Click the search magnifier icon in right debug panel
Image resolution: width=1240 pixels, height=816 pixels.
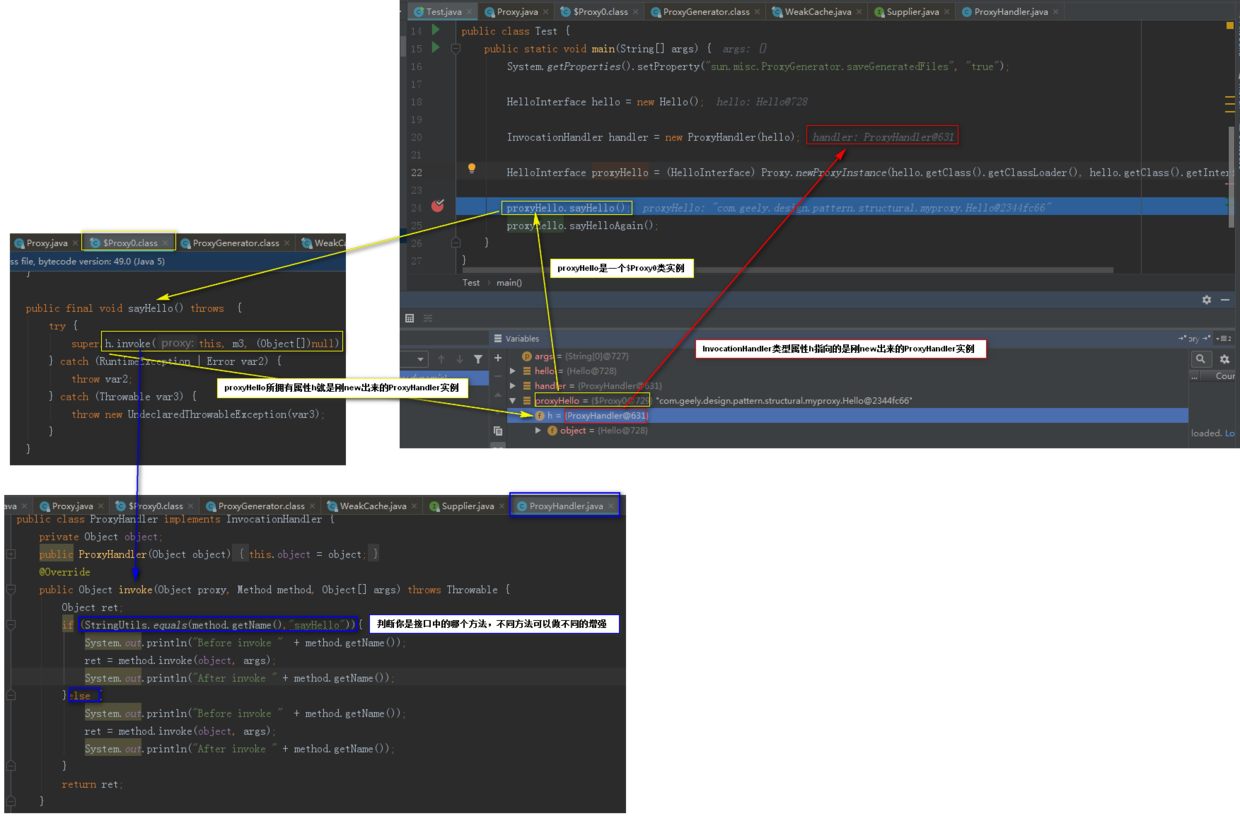pos(1200,359)
